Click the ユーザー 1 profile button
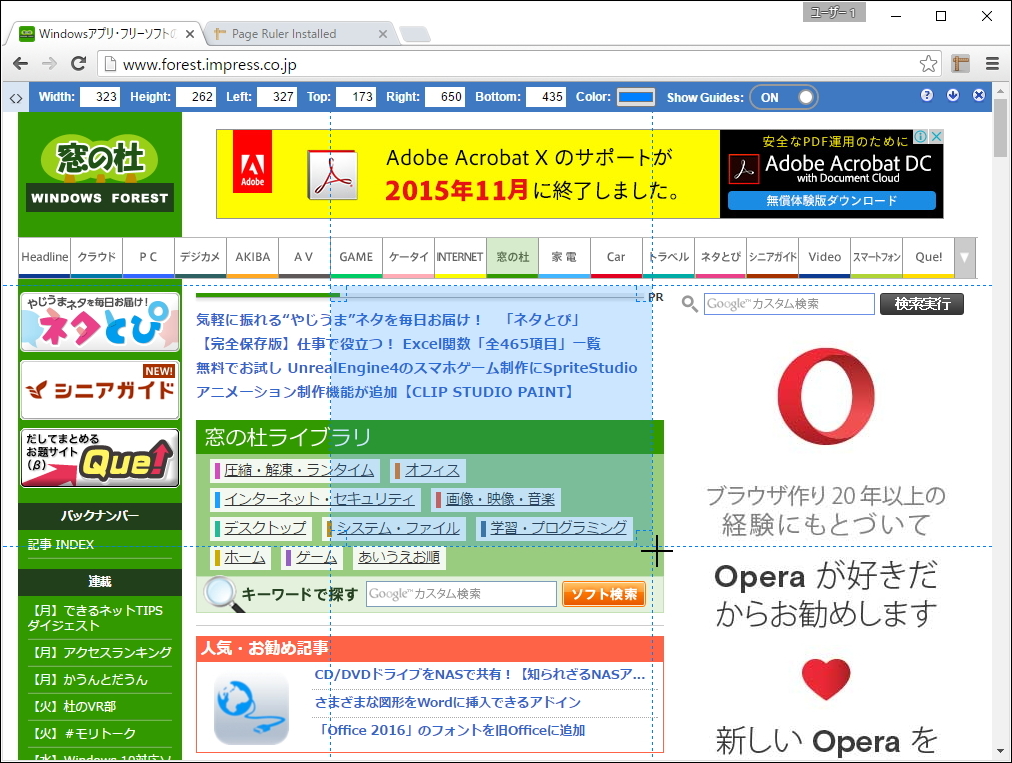 834,15
